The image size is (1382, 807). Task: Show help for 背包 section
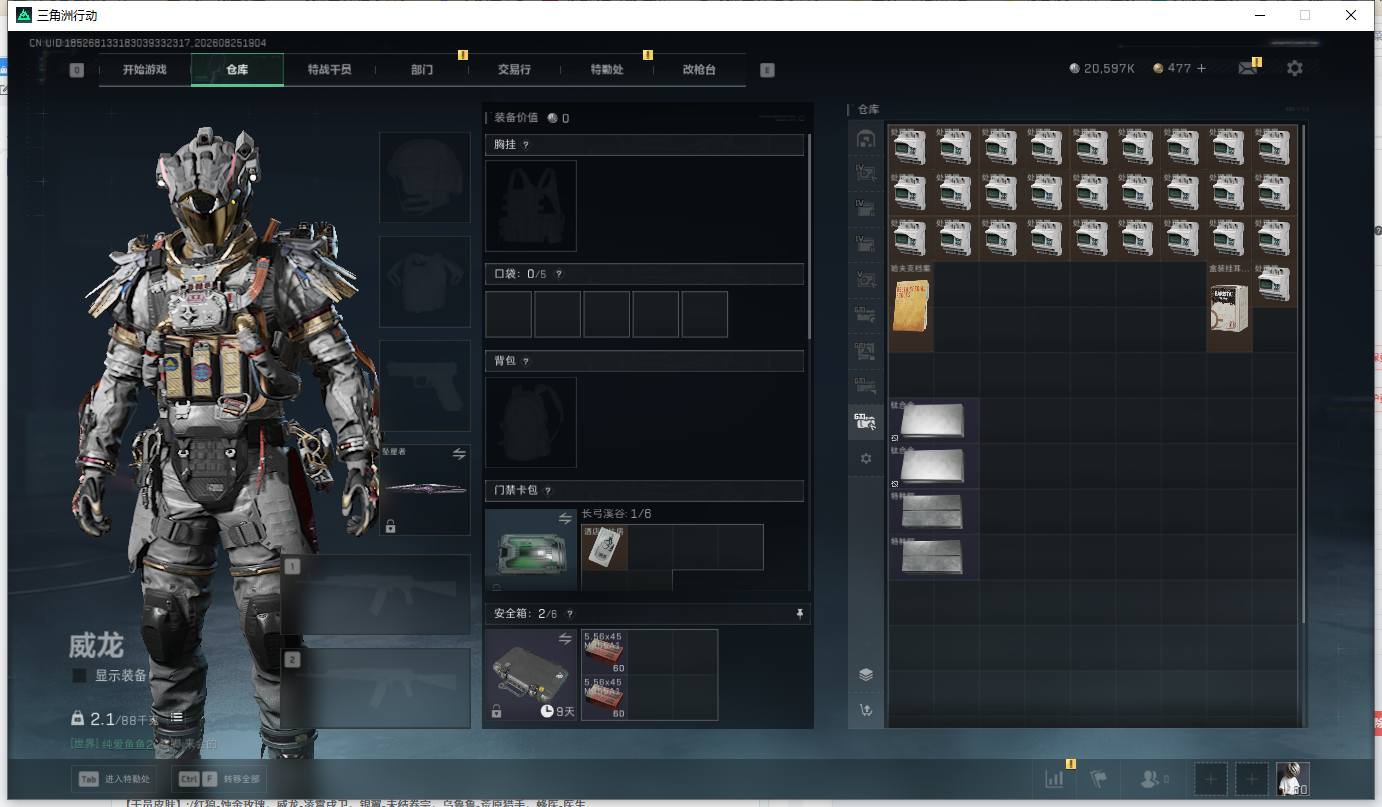pos(526,361)
